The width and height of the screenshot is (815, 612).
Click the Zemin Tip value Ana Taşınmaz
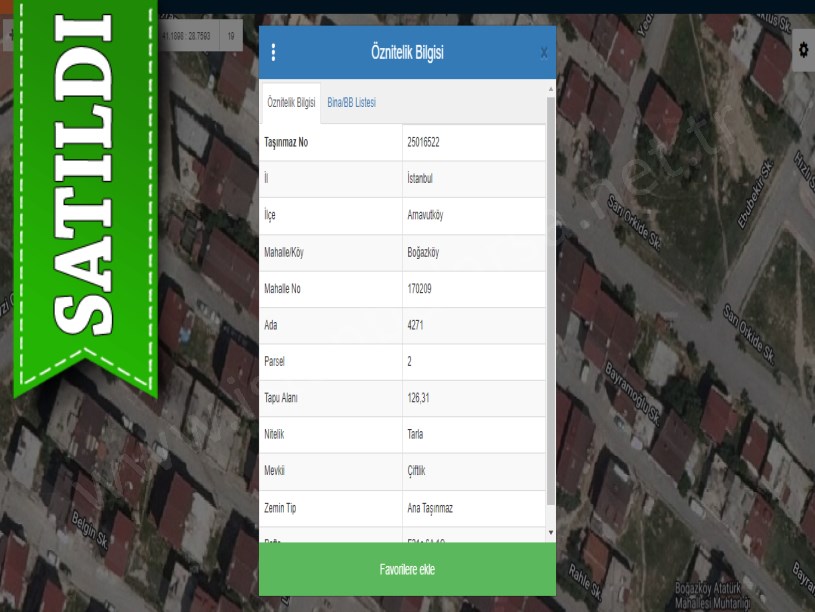point(430,508)
